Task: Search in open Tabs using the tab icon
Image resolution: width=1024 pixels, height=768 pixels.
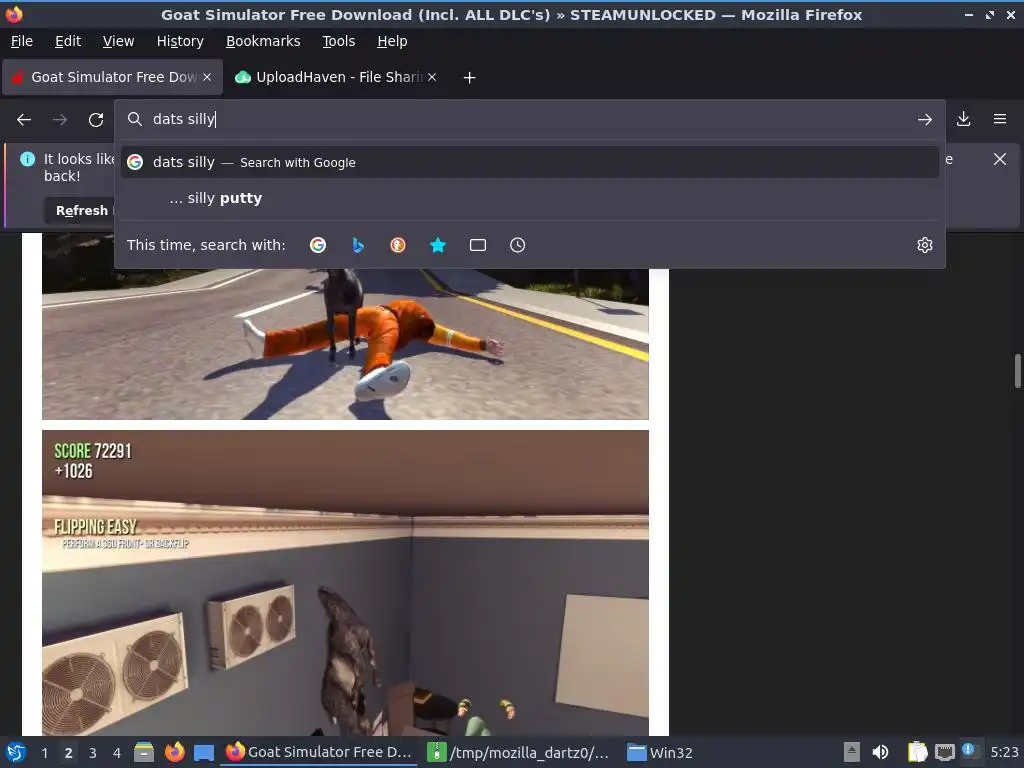Action: pos(477,245)
